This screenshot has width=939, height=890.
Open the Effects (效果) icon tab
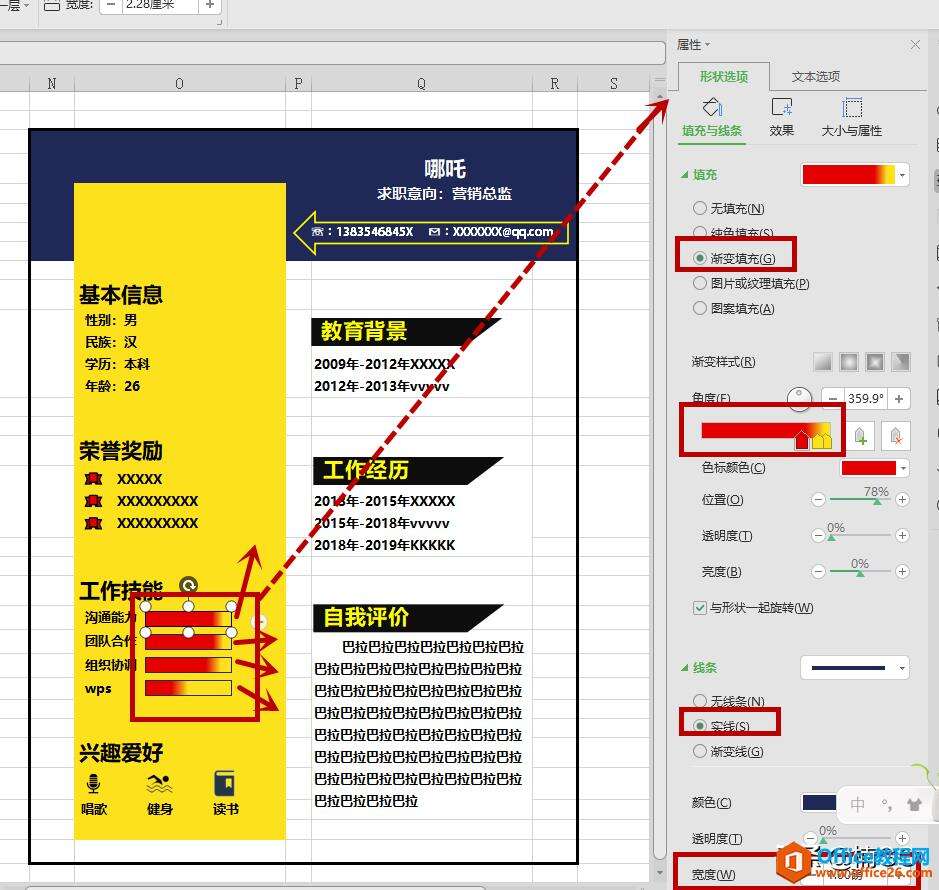tap(782, 117)
